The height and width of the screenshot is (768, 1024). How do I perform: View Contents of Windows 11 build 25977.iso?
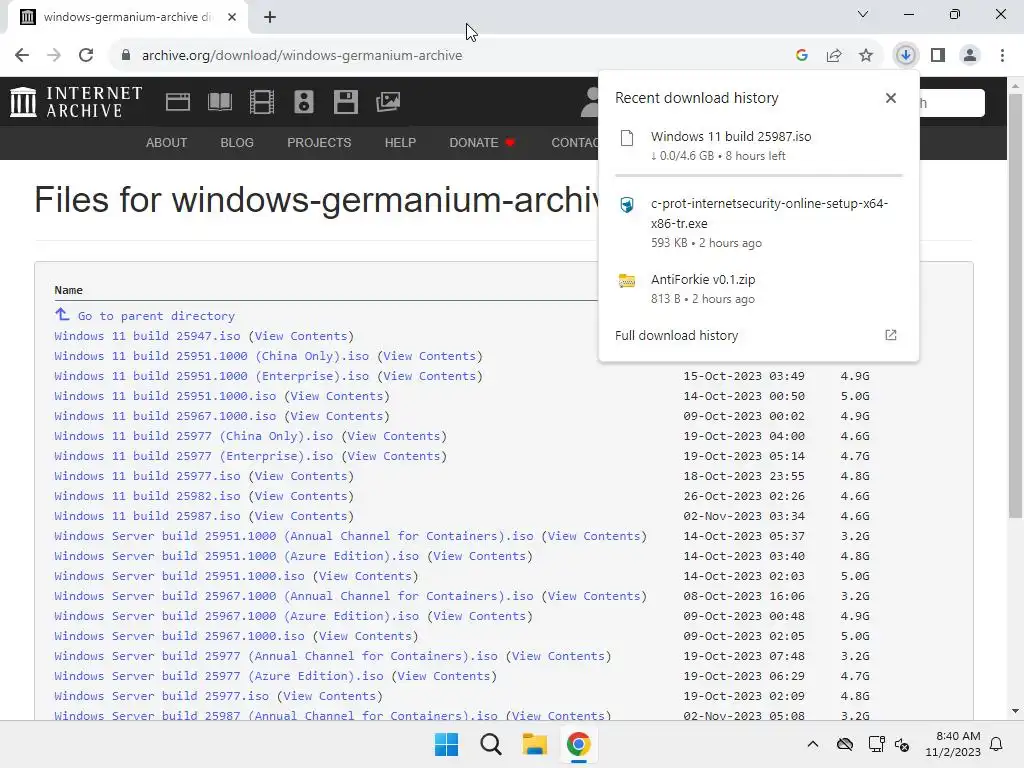300,476
